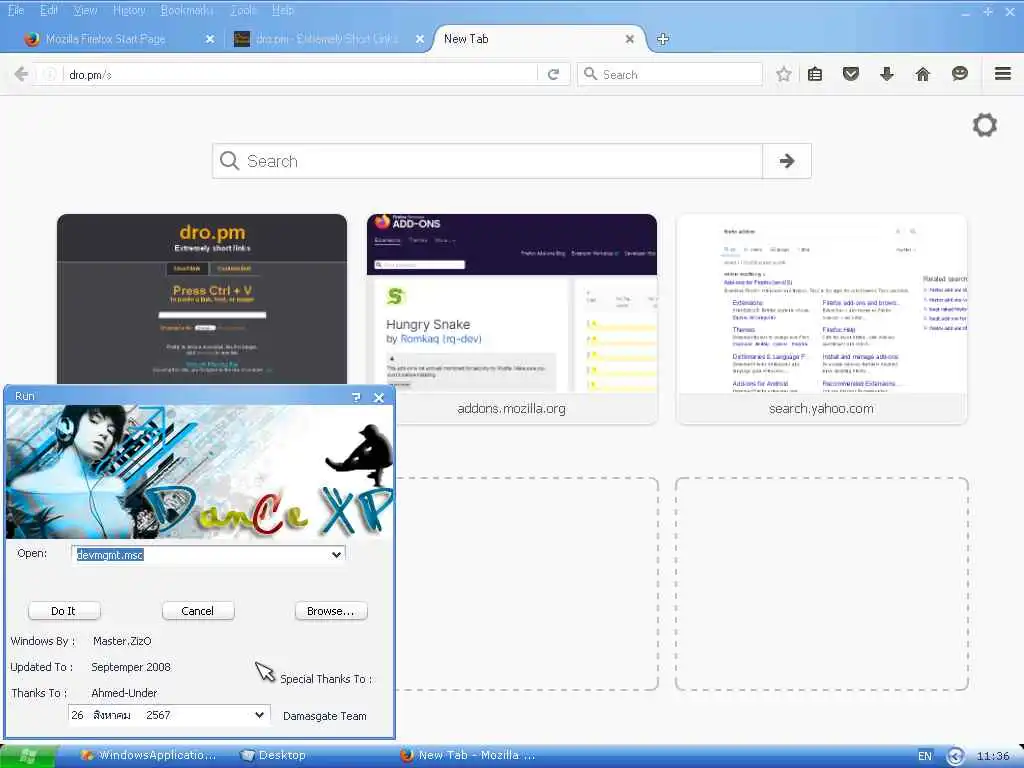This screenshot has height=768, width=1024.
Task: Close the New Tab tab
Action: tap(630, 39)
